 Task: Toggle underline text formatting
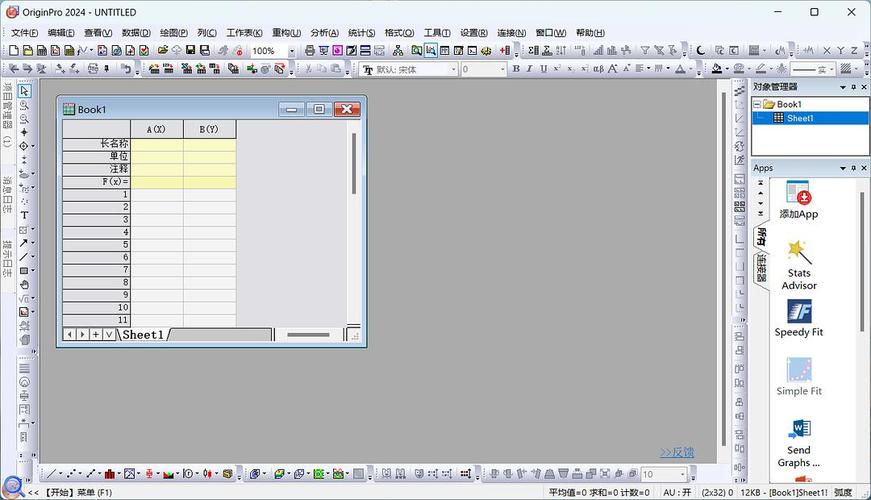[x=543, y=69]
